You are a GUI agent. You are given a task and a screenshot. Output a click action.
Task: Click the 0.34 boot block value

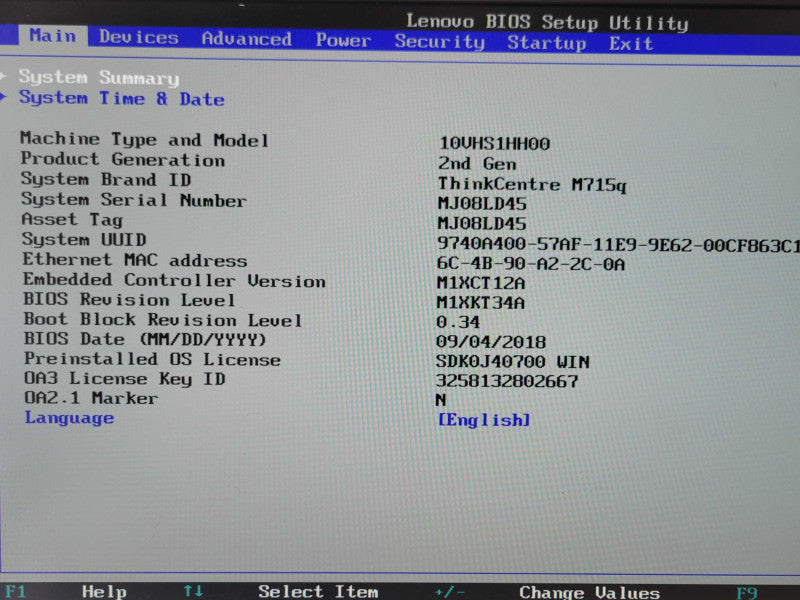coord(458,322)
